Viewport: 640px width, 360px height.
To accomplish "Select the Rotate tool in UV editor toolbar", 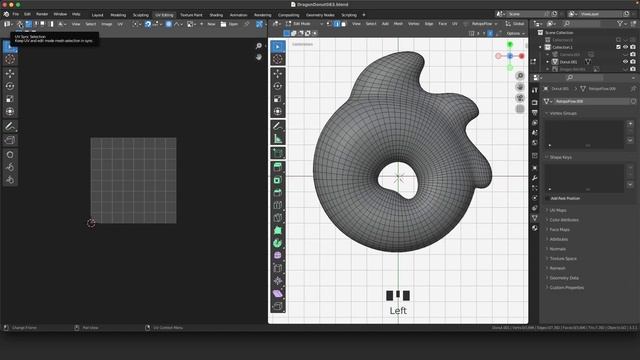I will (x=10, y=86).
